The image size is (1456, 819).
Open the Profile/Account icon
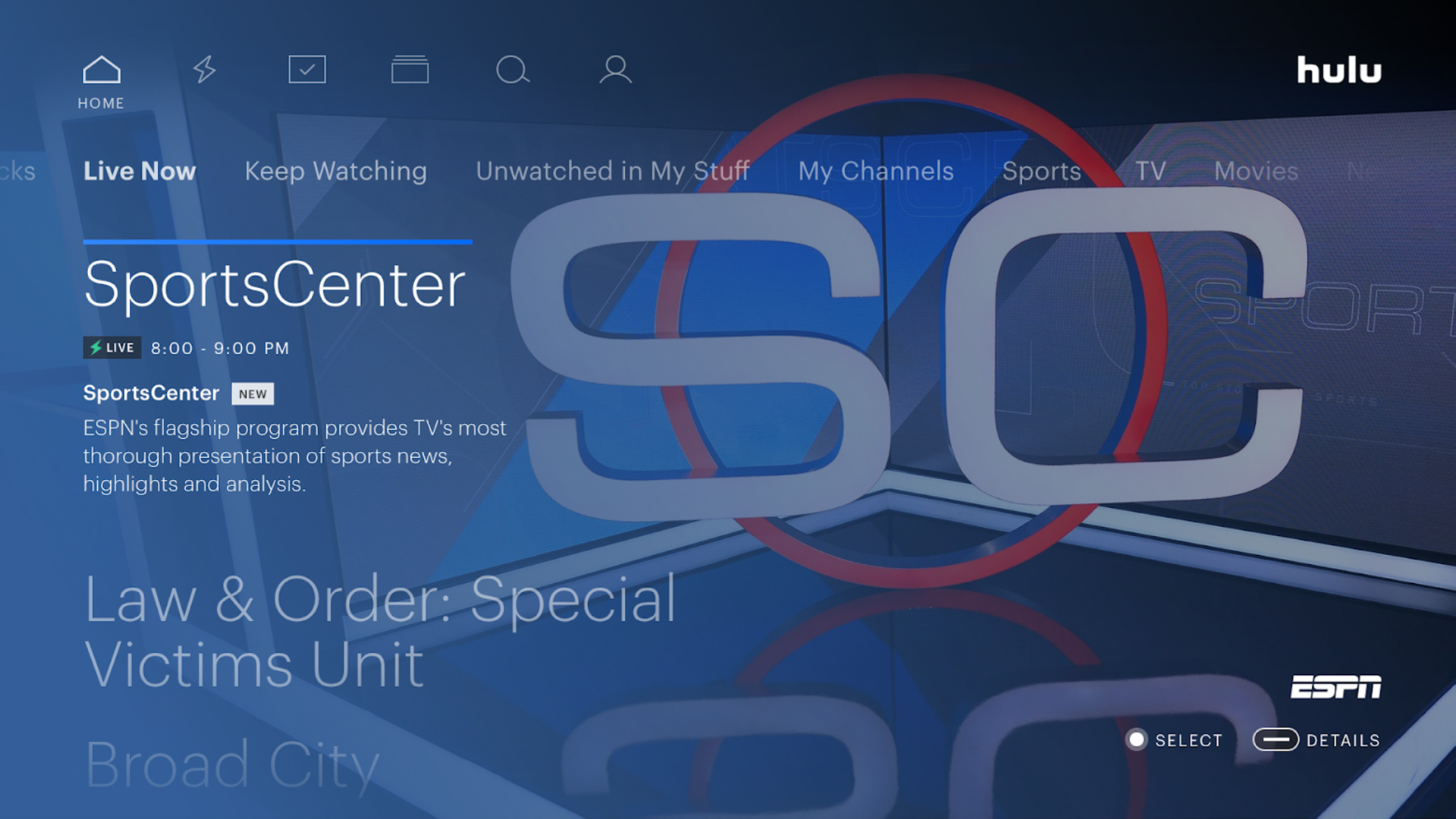(614, 69)
